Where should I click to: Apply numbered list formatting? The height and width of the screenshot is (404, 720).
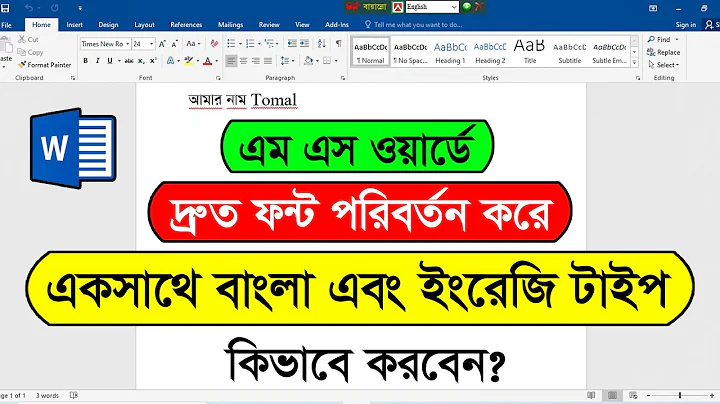[250, 44]
